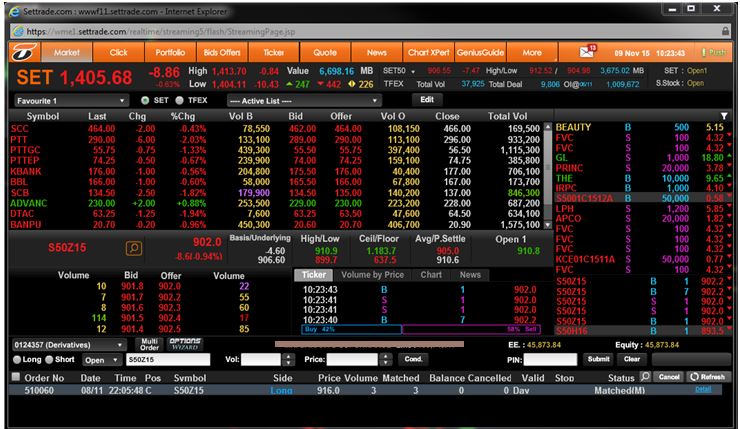
Task: Focus the symbol input field showing S50Z15
Action: pyautogui.click(x=168, y=360)
